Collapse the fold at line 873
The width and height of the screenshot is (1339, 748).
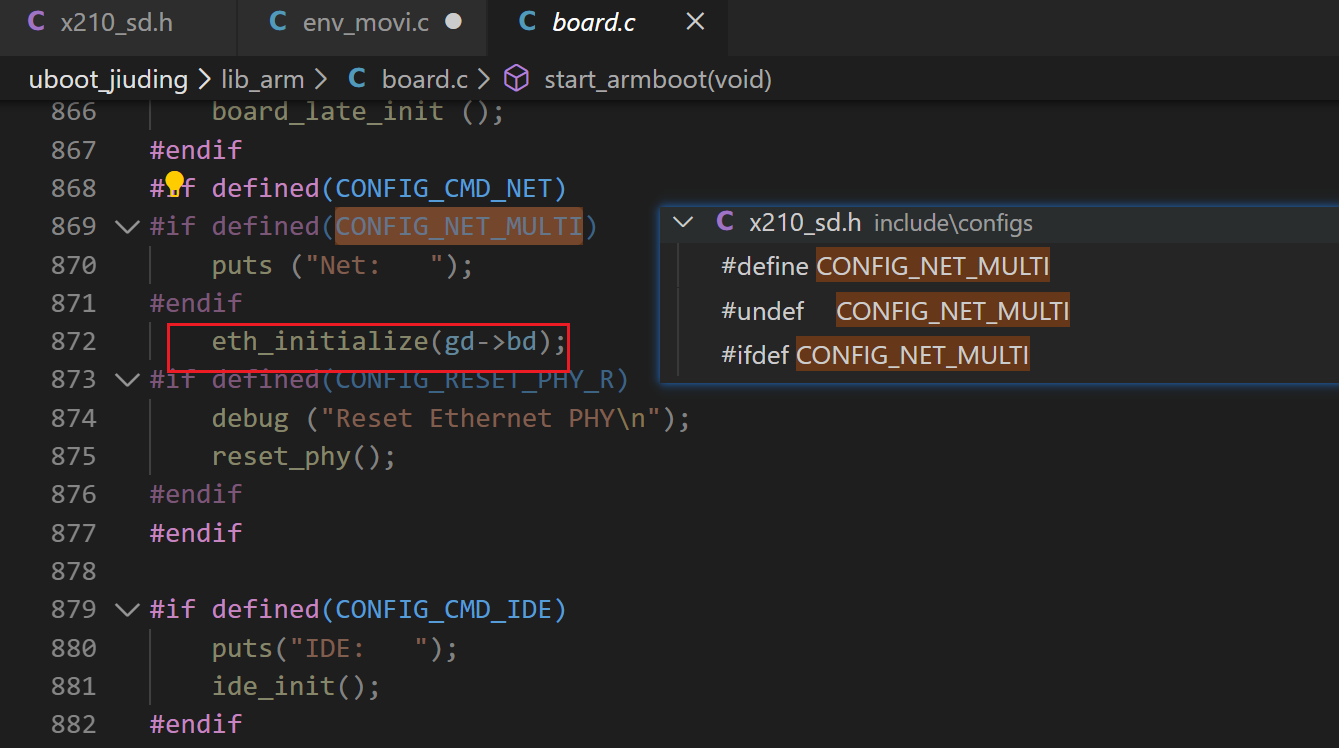pyautogui.click(x=127, y=379)
